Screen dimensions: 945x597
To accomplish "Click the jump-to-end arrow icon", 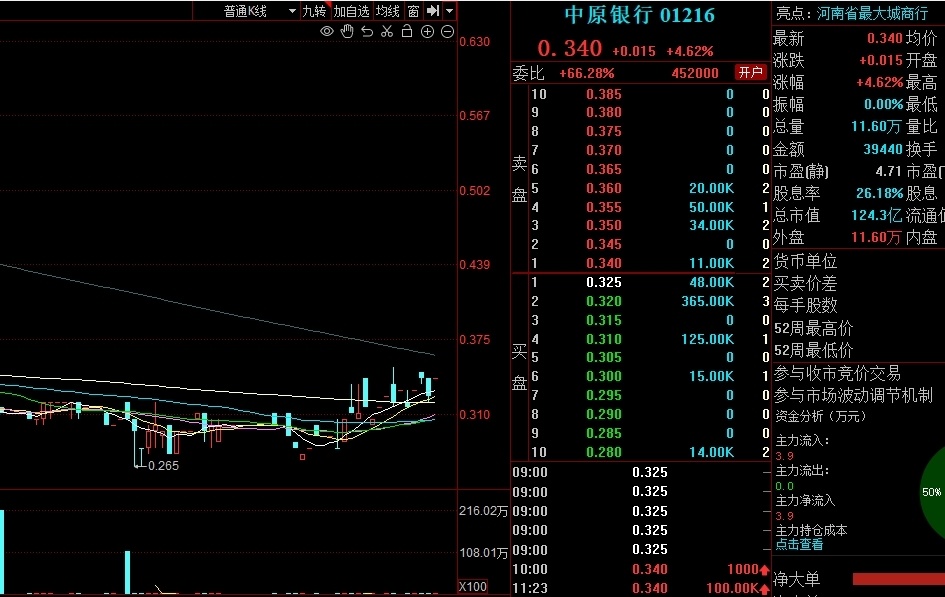I will pos(433,11).
